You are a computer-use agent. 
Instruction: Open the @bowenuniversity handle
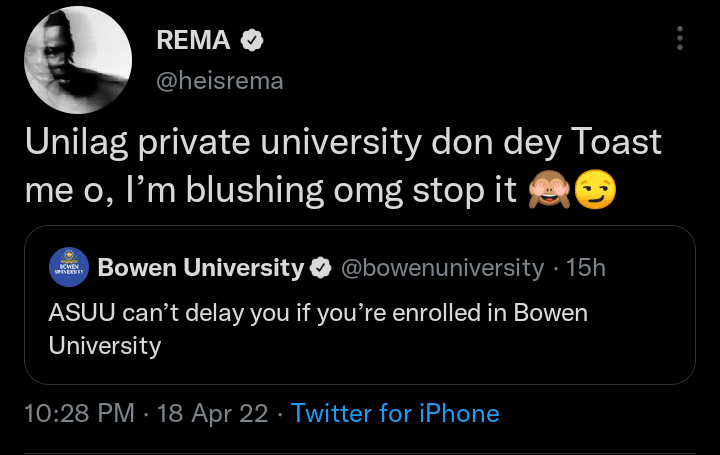click(443, 268)
